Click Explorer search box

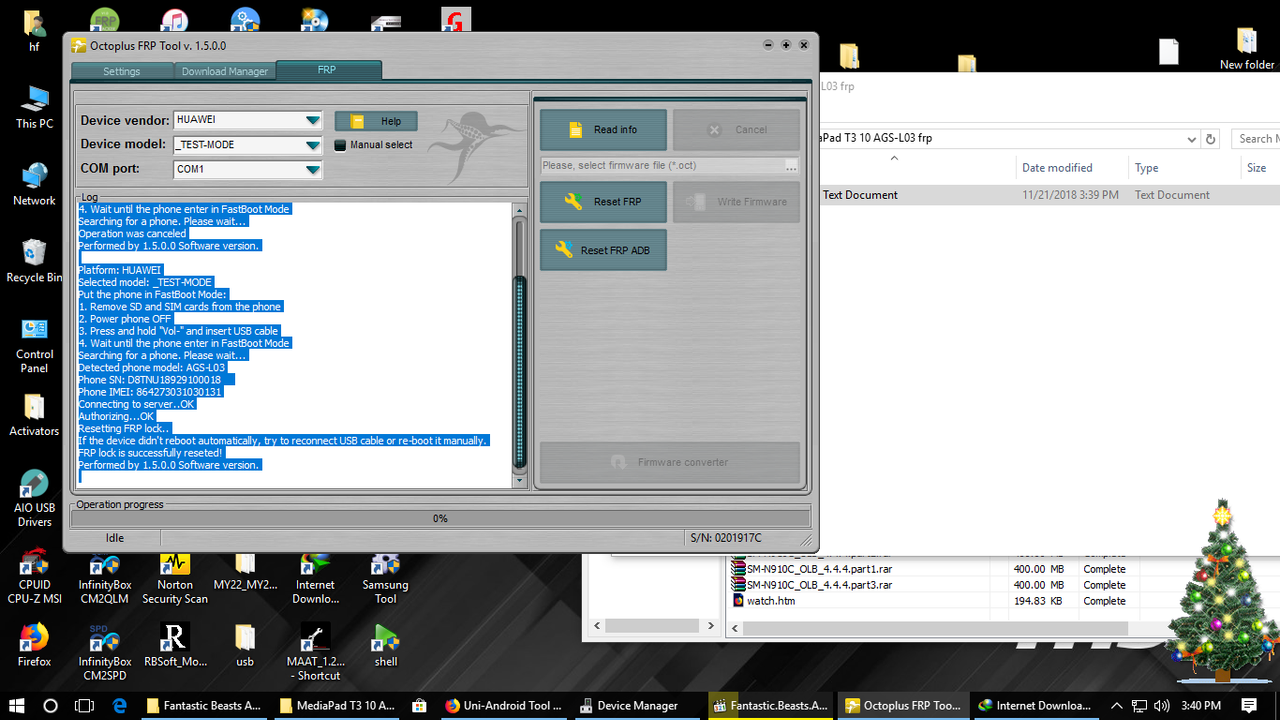coord(1254,139)
